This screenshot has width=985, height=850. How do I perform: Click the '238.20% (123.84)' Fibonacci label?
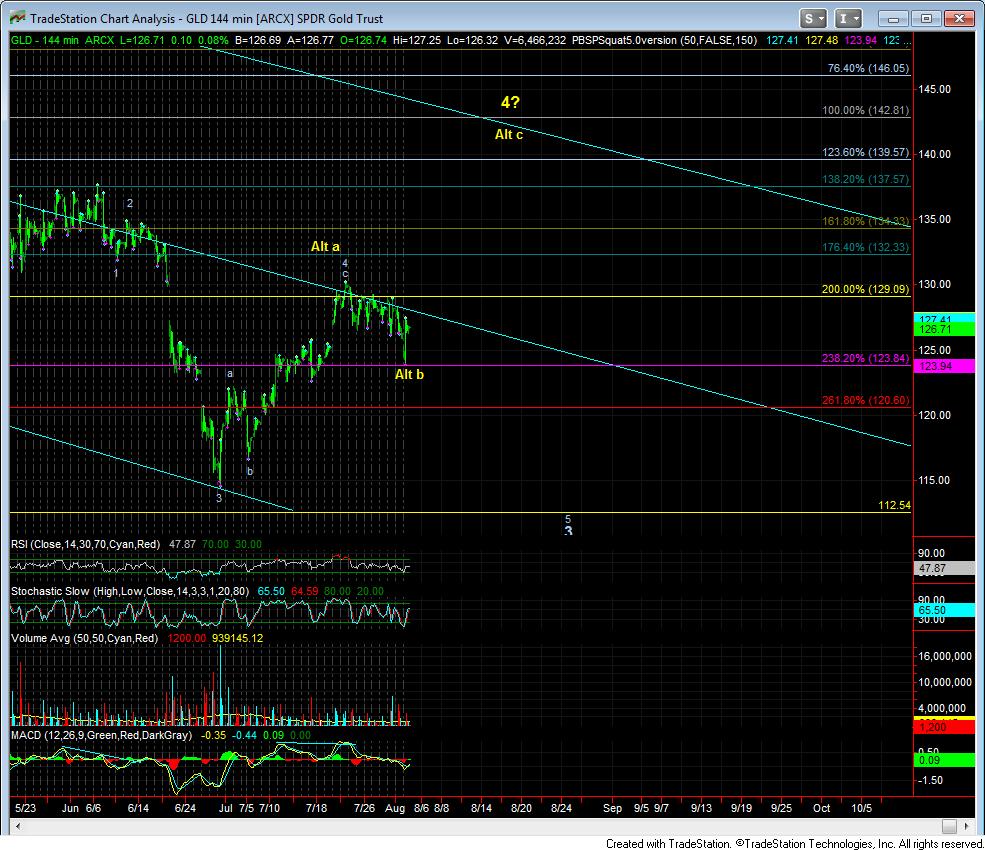pyautogui.click(x=866, y=358)
